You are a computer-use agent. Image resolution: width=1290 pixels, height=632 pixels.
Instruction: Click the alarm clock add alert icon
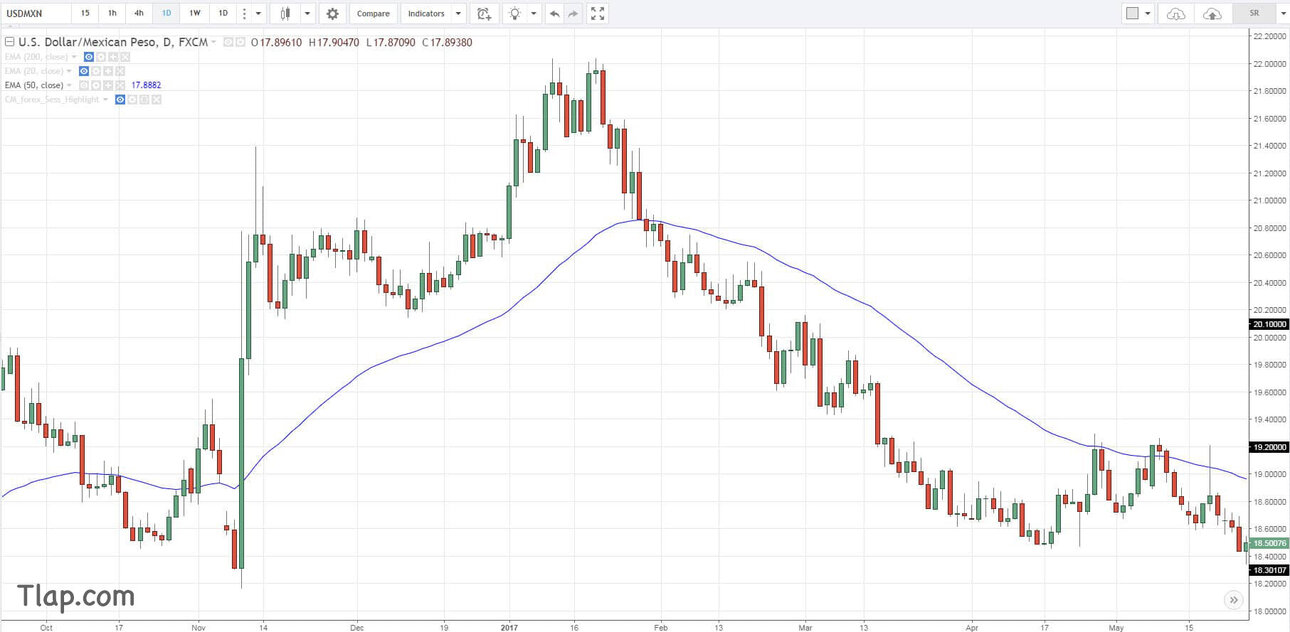point(484,14)
